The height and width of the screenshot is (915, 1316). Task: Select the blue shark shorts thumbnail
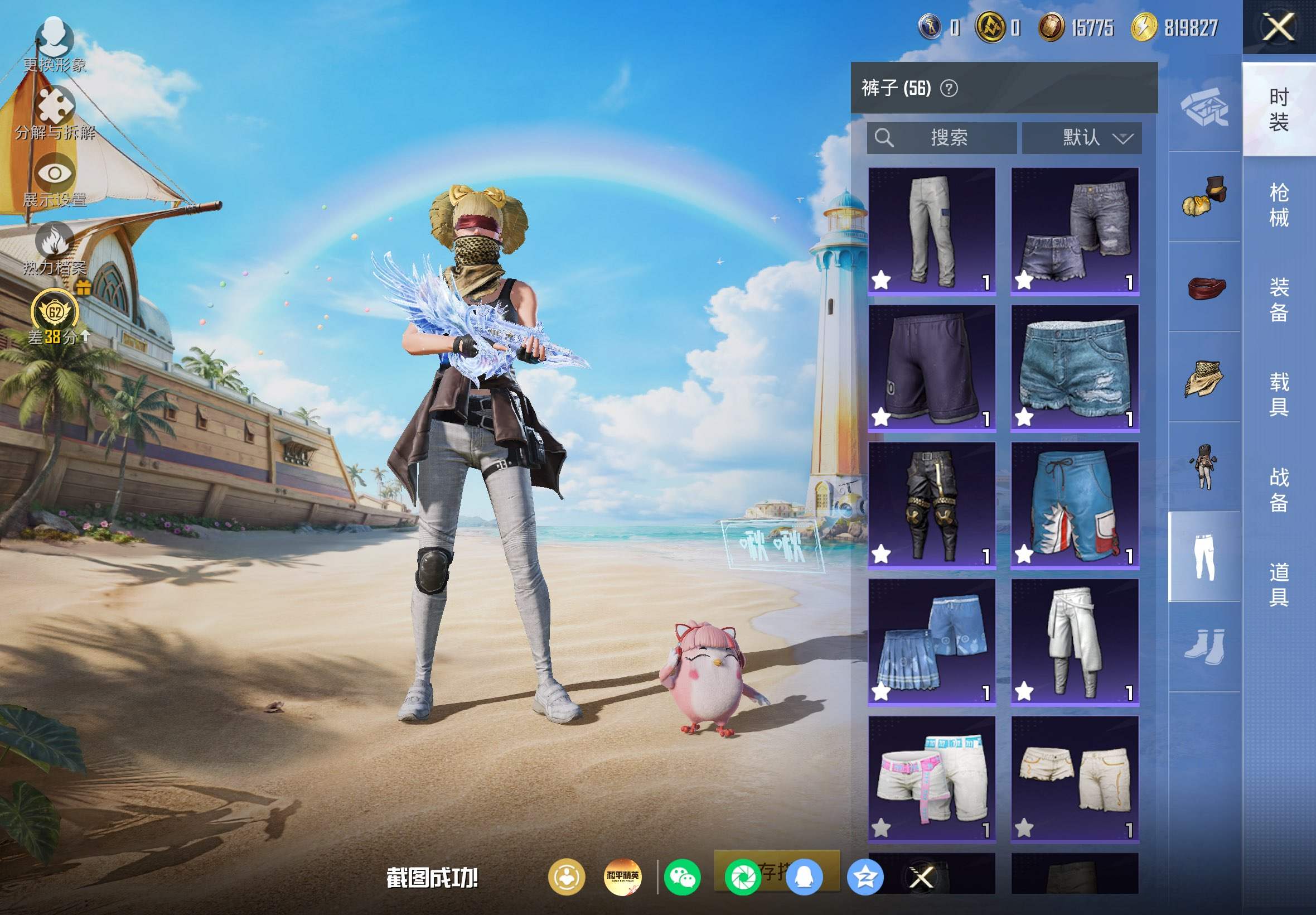tap(1075, 505)
